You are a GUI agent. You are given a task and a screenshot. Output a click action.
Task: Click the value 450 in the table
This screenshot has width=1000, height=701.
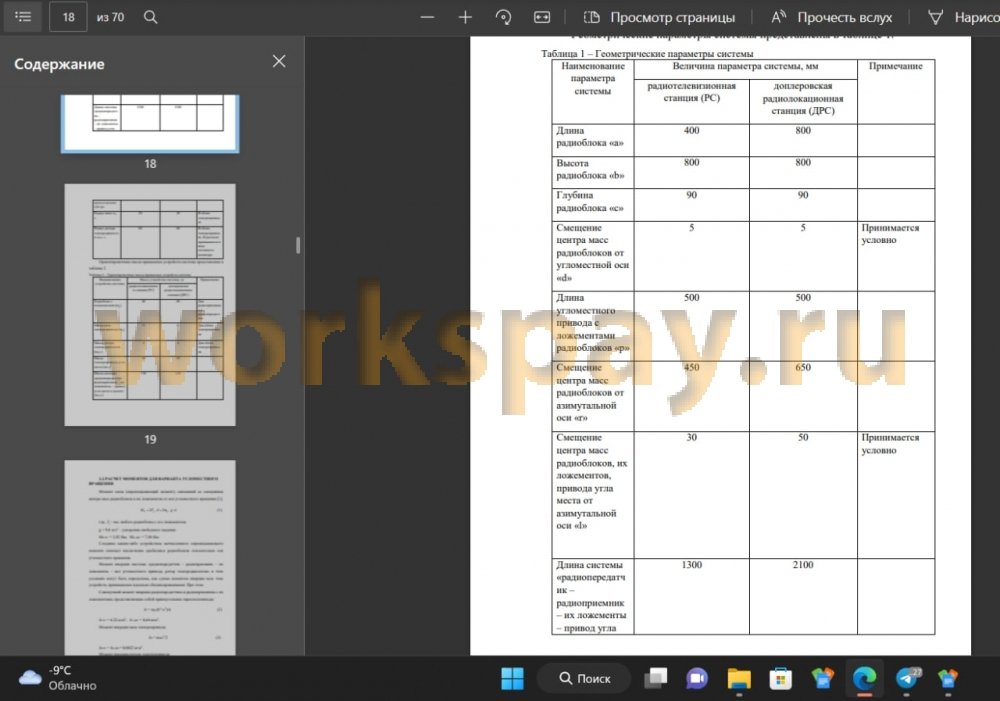(x=691, y=367)
